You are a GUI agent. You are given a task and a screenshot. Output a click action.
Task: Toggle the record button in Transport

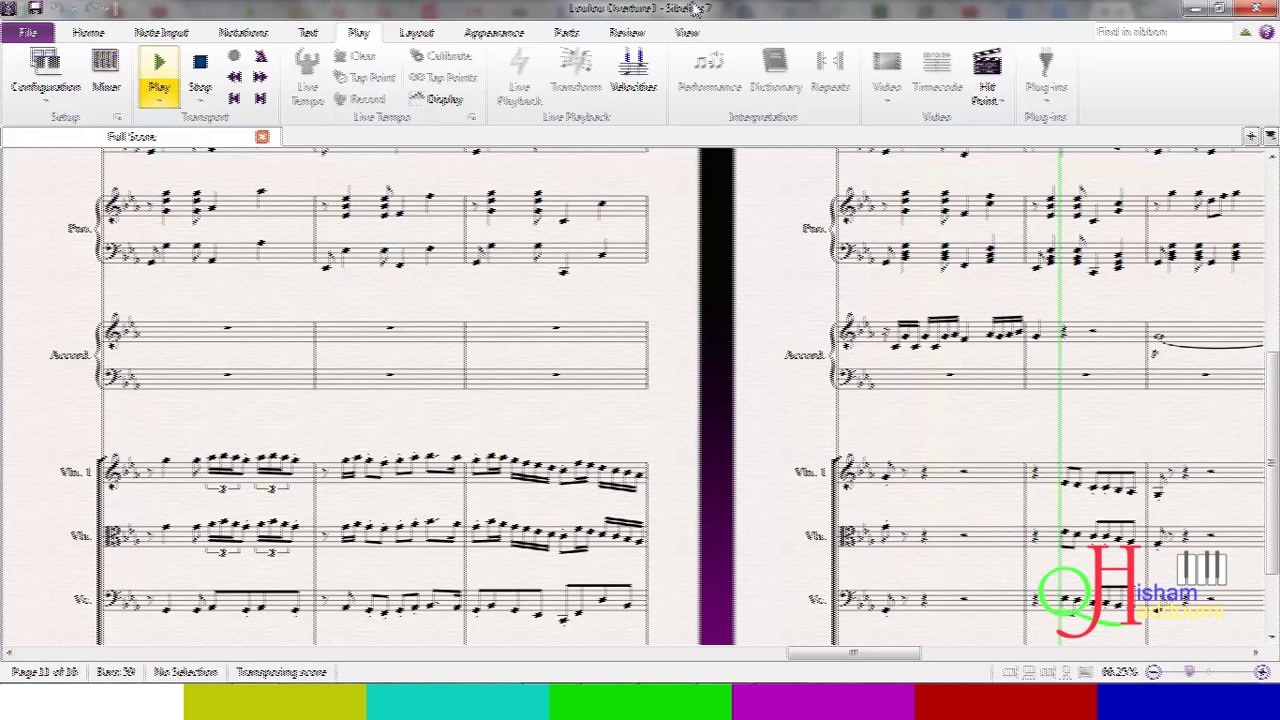click(x=234, y=57)
